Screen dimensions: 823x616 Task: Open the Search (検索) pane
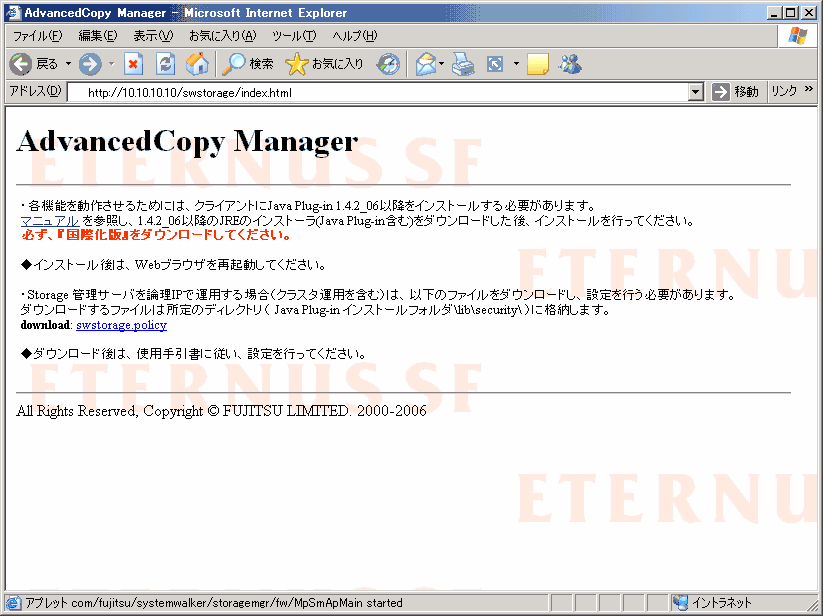(x=247, y=64)
